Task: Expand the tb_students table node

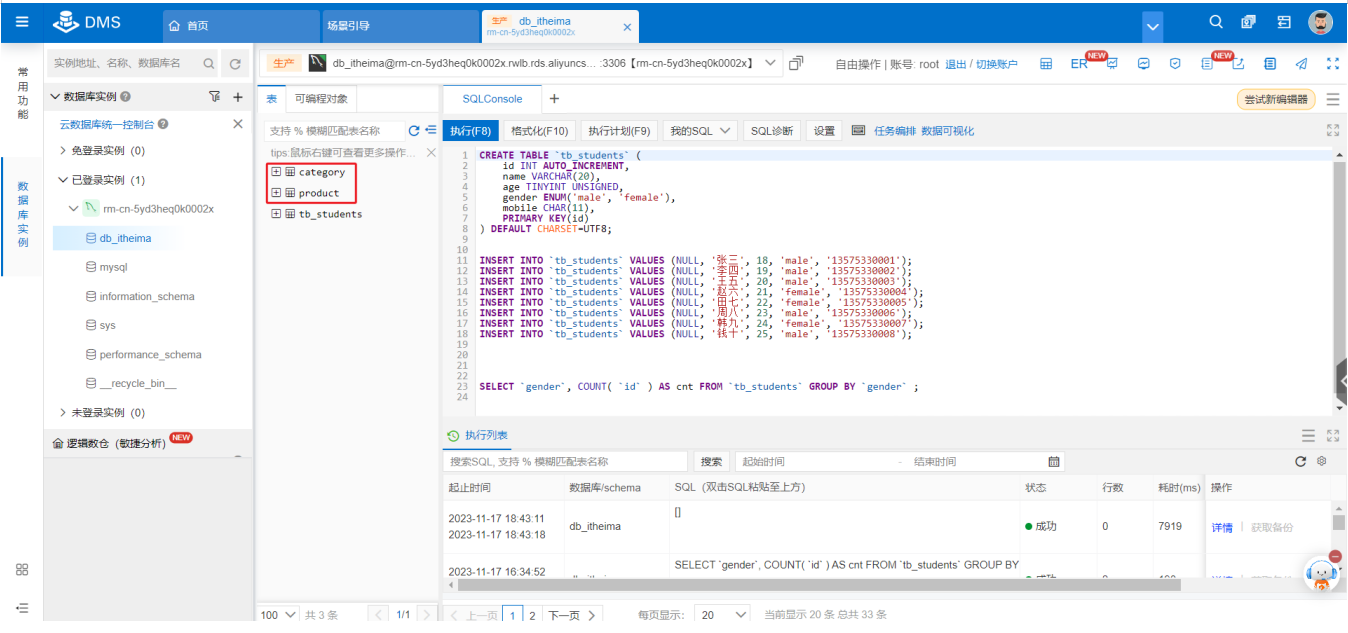Action: coord(276,214)
